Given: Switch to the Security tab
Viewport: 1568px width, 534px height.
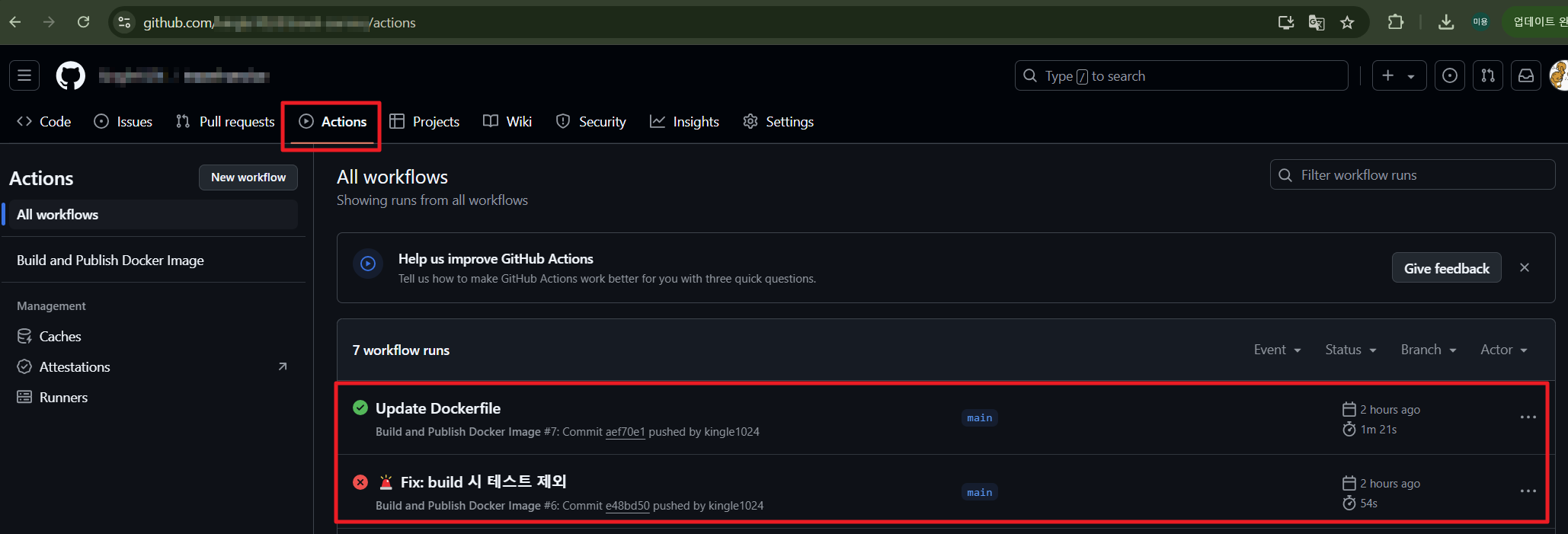Looking at the screenshot, I should [x=591, y=121].
